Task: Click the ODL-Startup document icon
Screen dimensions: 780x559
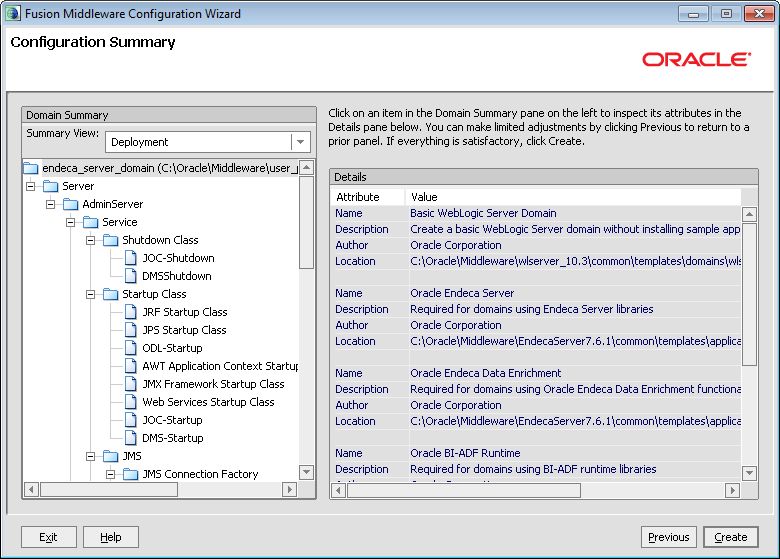Action: [x=130, y=348]
